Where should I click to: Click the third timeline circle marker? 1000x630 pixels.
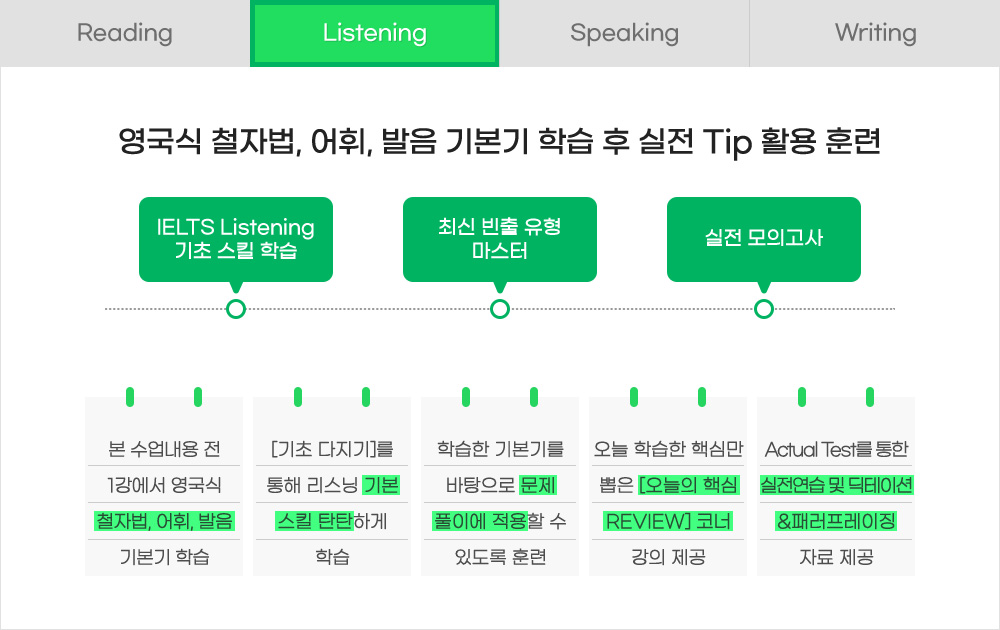(x=764, y=309)
